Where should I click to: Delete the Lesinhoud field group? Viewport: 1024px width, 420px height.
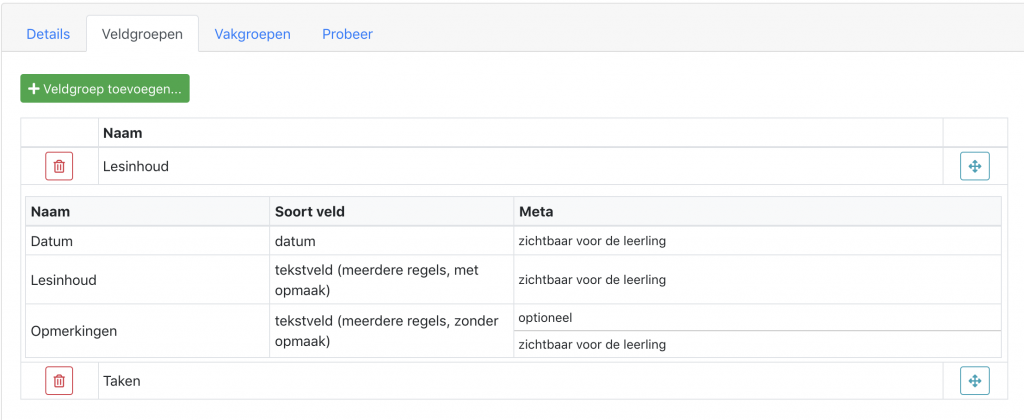[x=59, y=166]
